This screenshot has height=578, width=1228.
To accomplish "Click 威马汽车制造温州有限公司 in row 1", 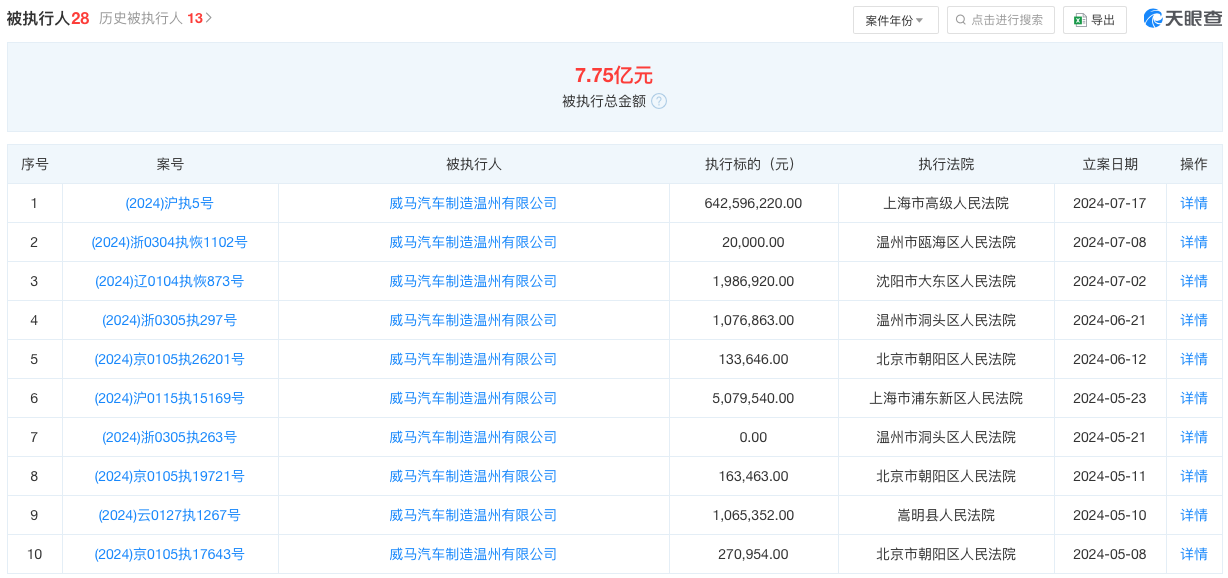I will (x=473, y=203).
